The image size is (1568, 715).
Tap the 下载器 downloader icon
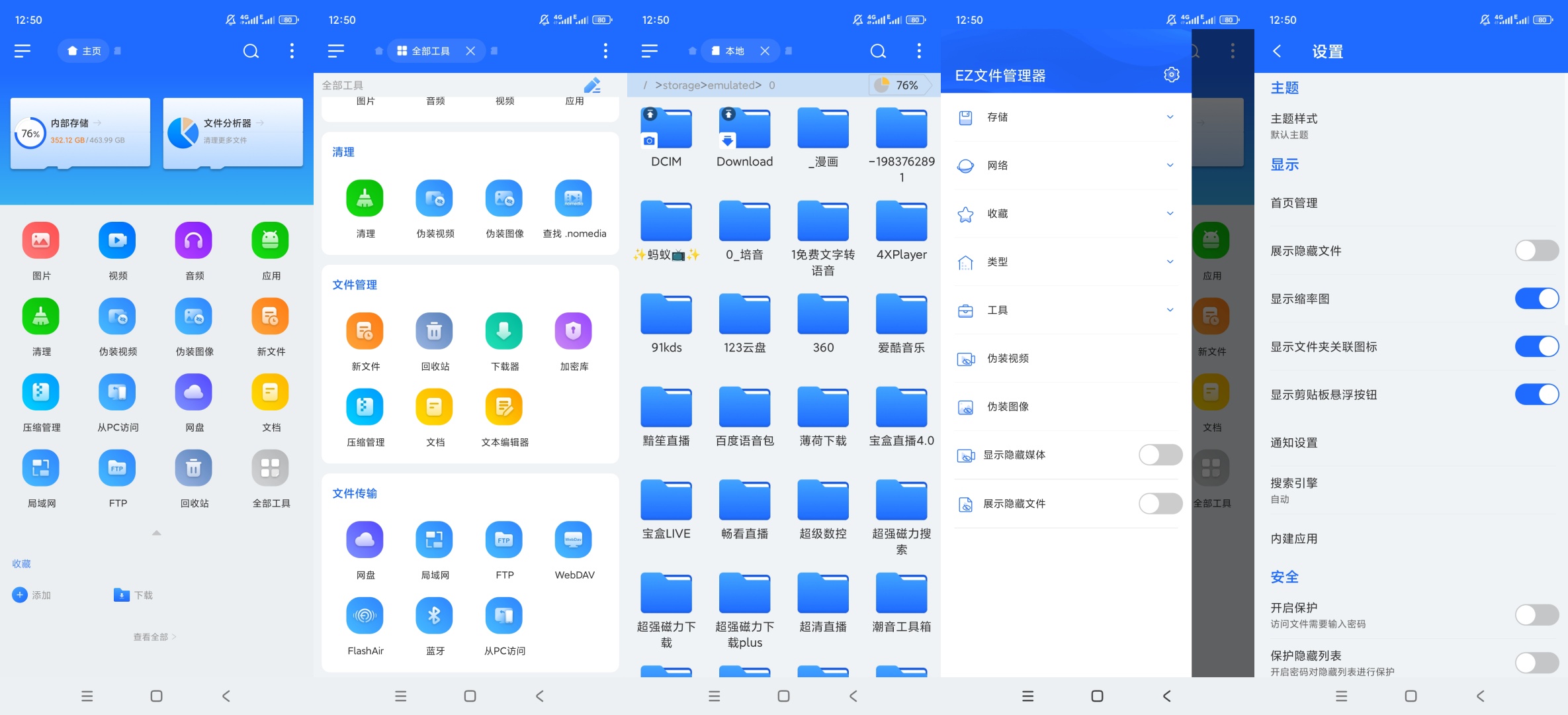(504, 331)
